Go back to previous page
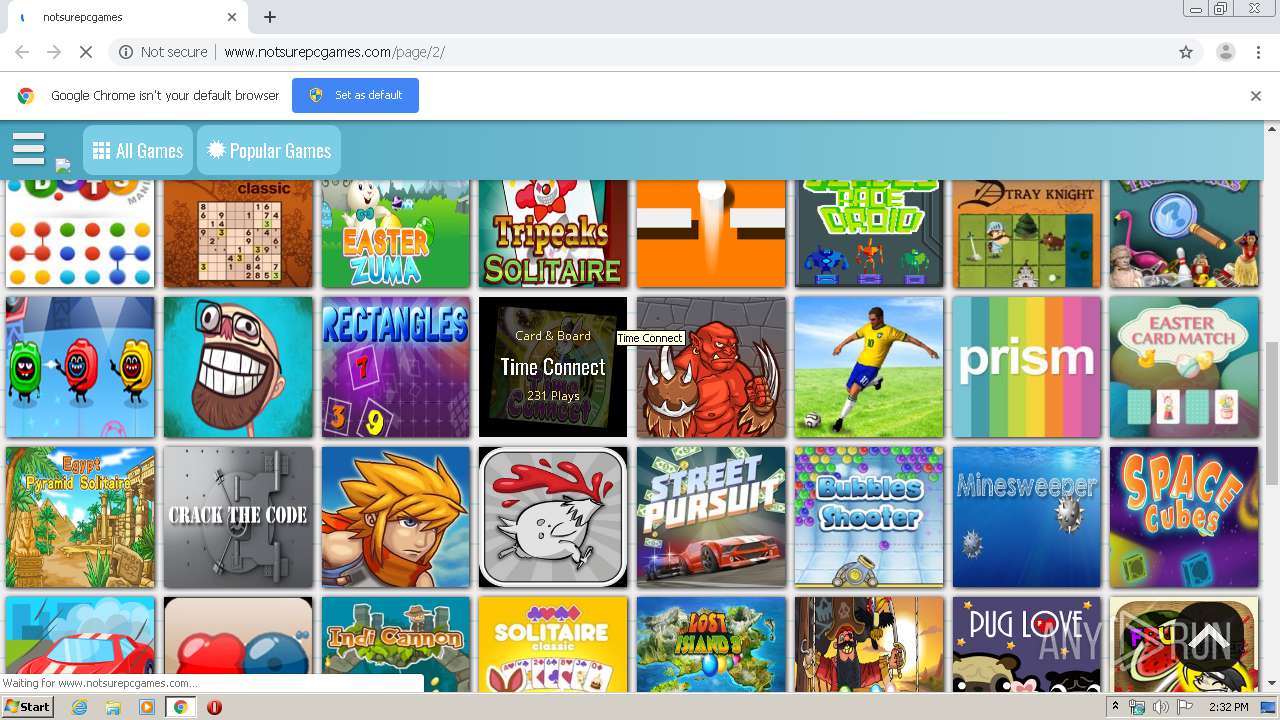 tap(22, 52)
